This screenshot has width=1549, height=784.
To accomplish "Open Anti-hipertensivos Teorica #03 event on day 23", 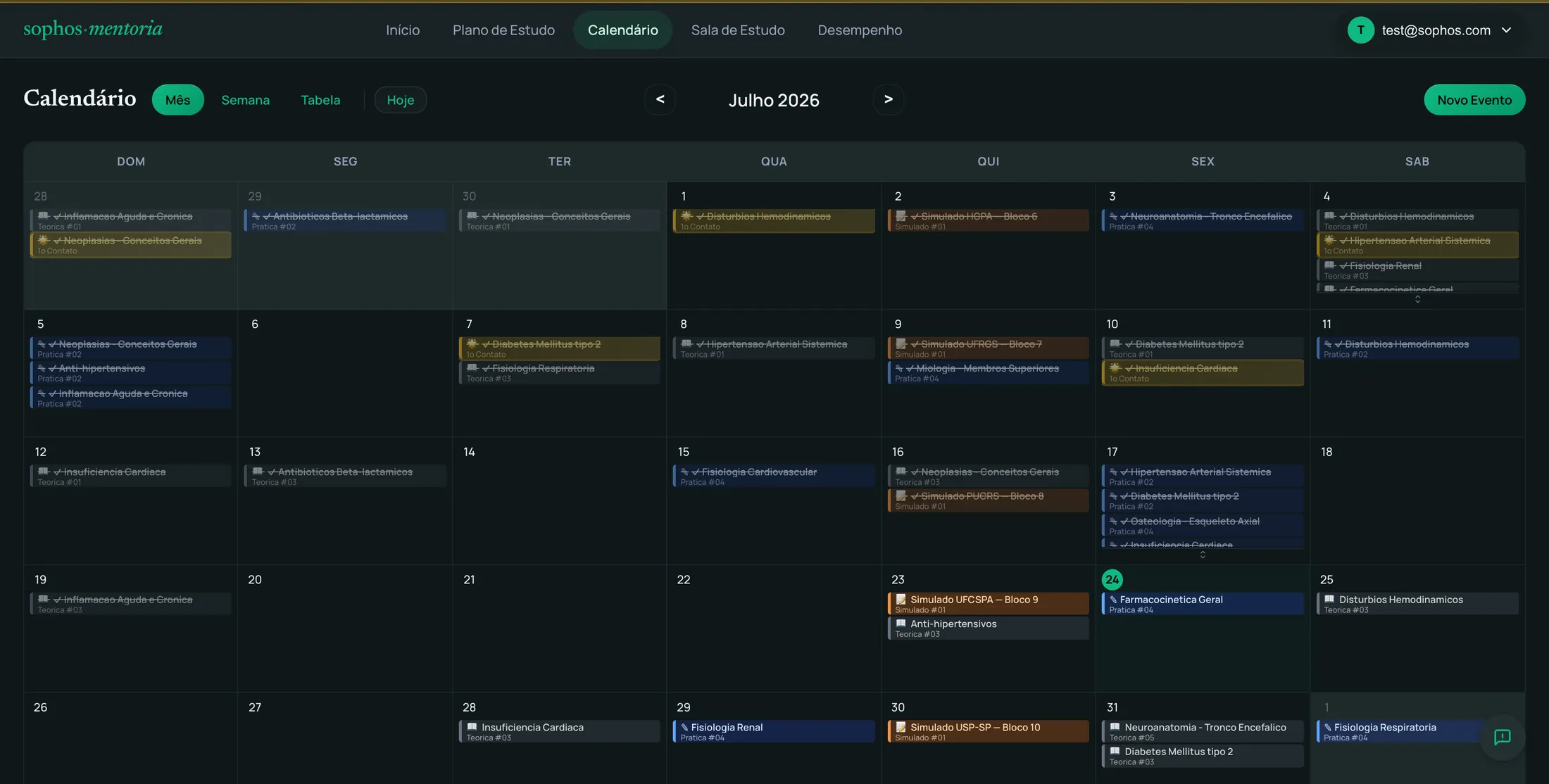I will (x=988, y=628).
